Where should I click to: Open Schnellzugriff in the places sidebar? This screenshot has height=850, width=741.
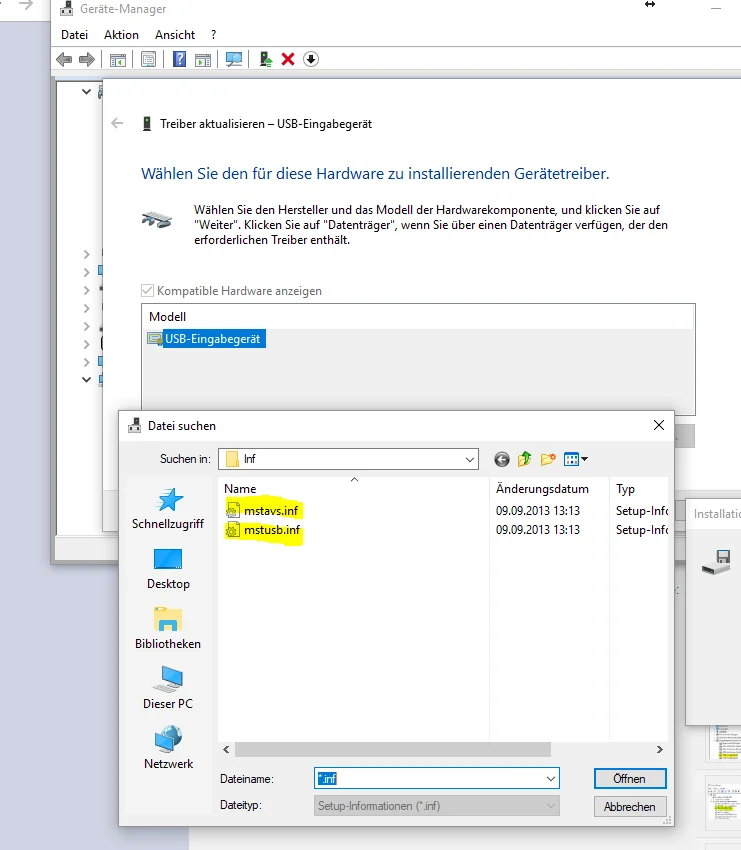tap(168, 508)
